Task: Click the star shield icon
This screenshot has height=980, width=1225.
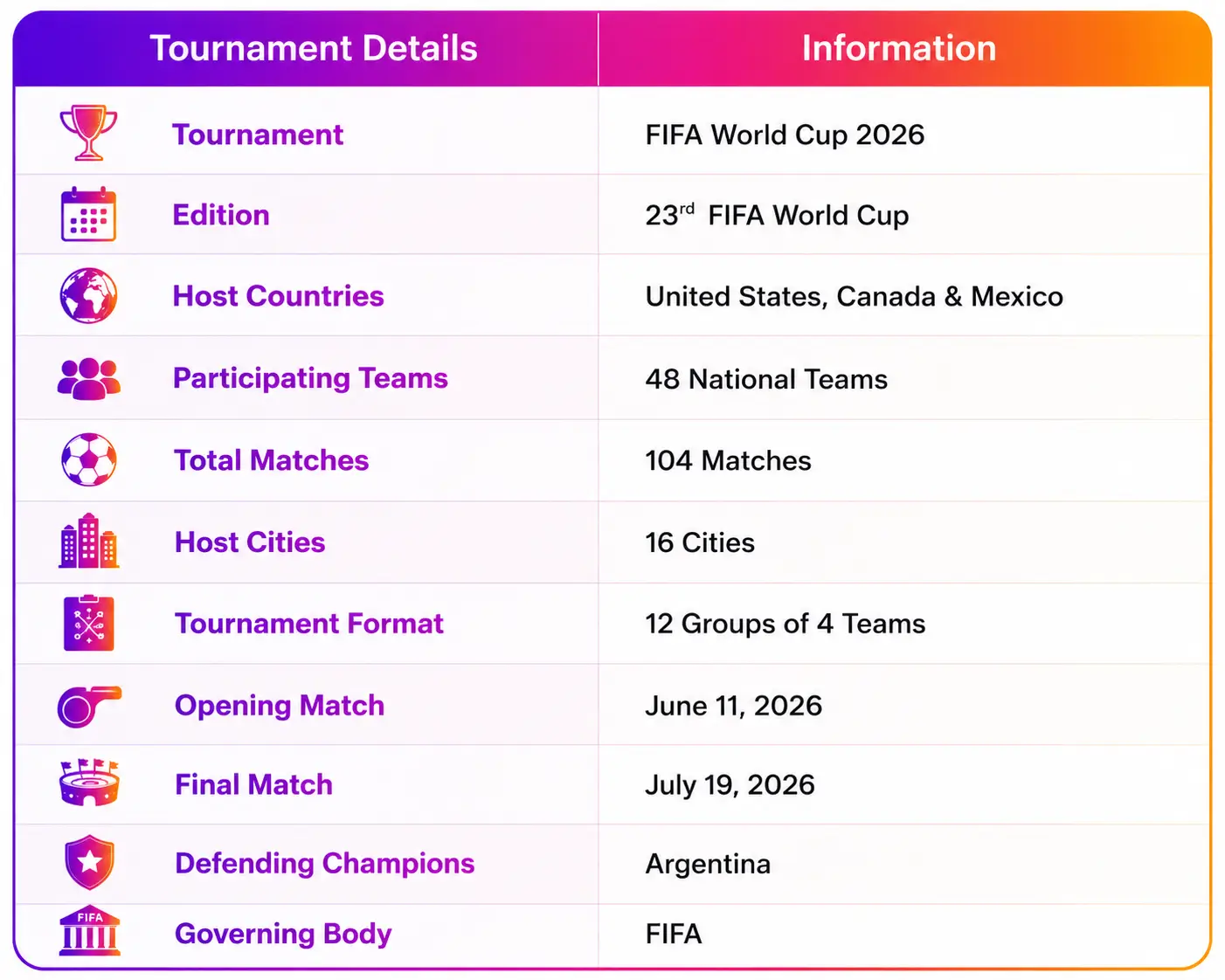Action: 89,862
